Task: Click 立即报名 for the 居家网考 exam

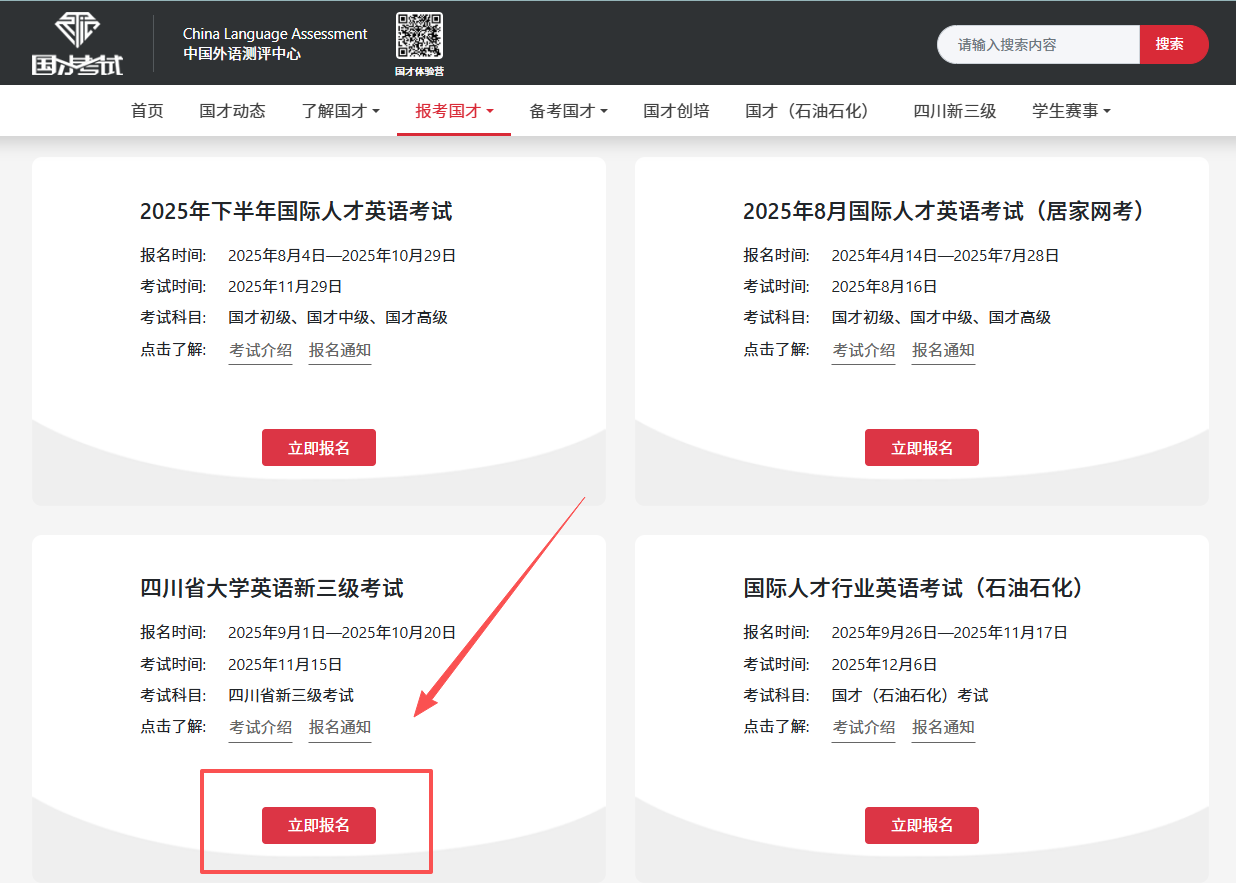Action: point(921,447)
